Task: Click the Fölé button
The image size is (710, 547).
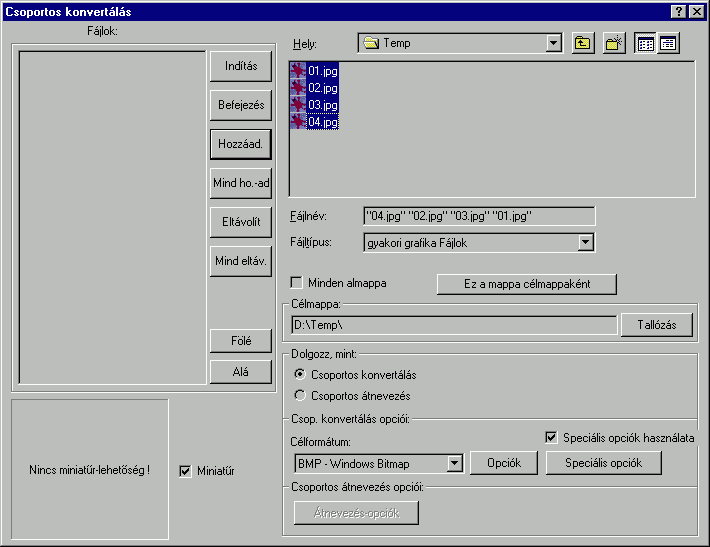Action: point(241,341)
